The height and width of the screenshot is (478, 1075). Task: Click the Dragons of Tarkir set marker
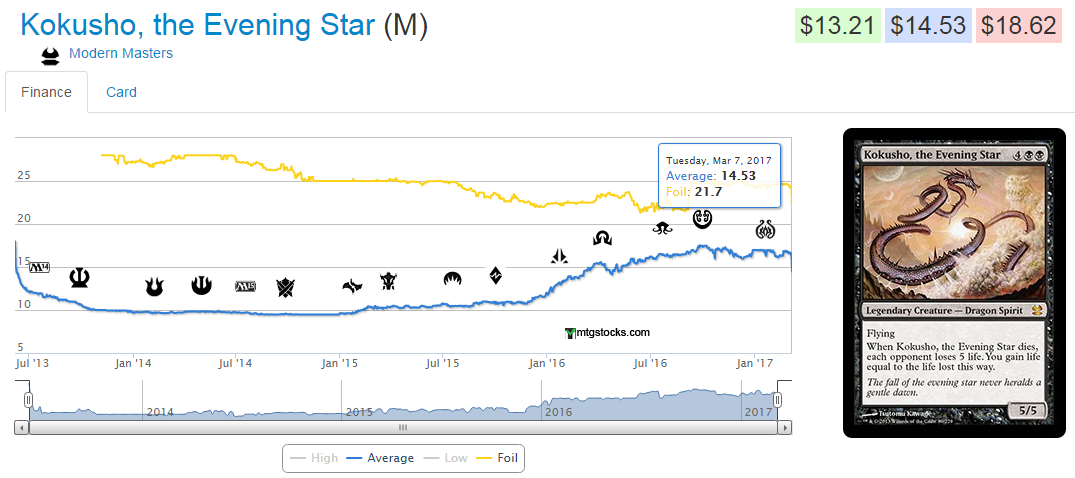pyautogui.click(x=389, y=280)
